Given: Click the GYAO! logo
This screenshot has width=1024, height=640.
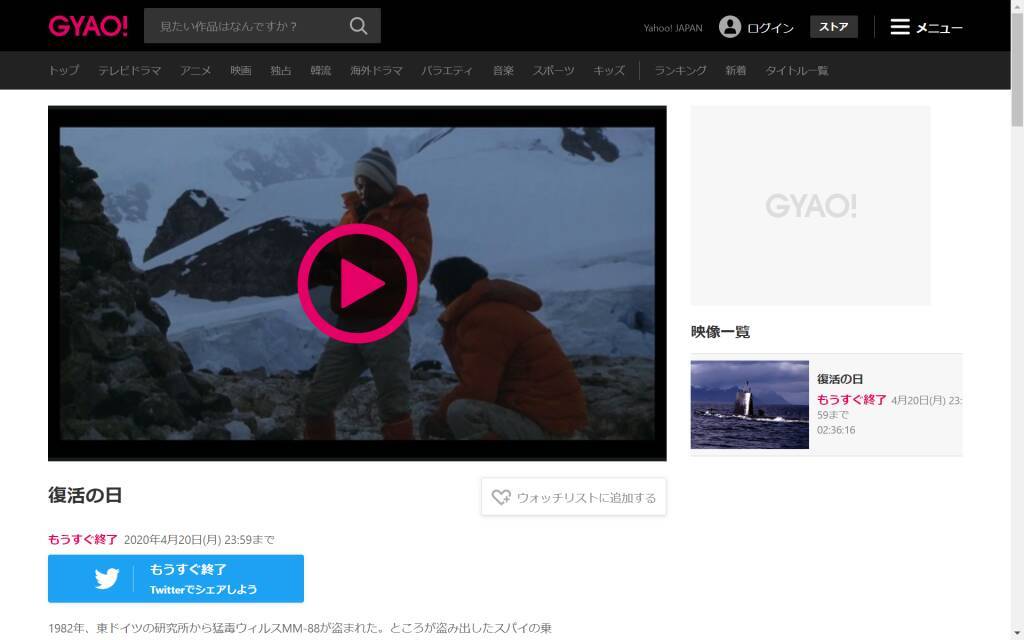Looking at the screenshot, I should (88, 26).
